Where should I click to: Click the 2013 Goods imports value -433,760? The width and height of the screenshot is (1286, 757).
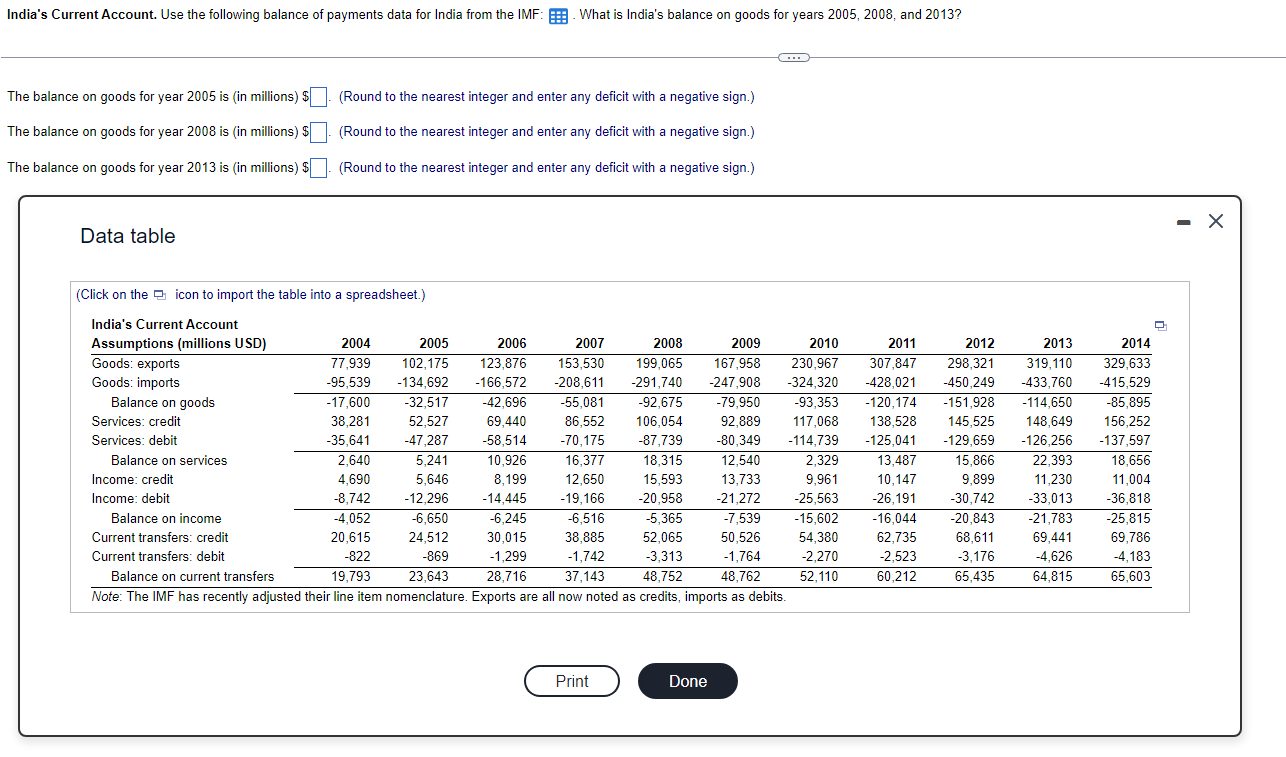pos(1046,383)
